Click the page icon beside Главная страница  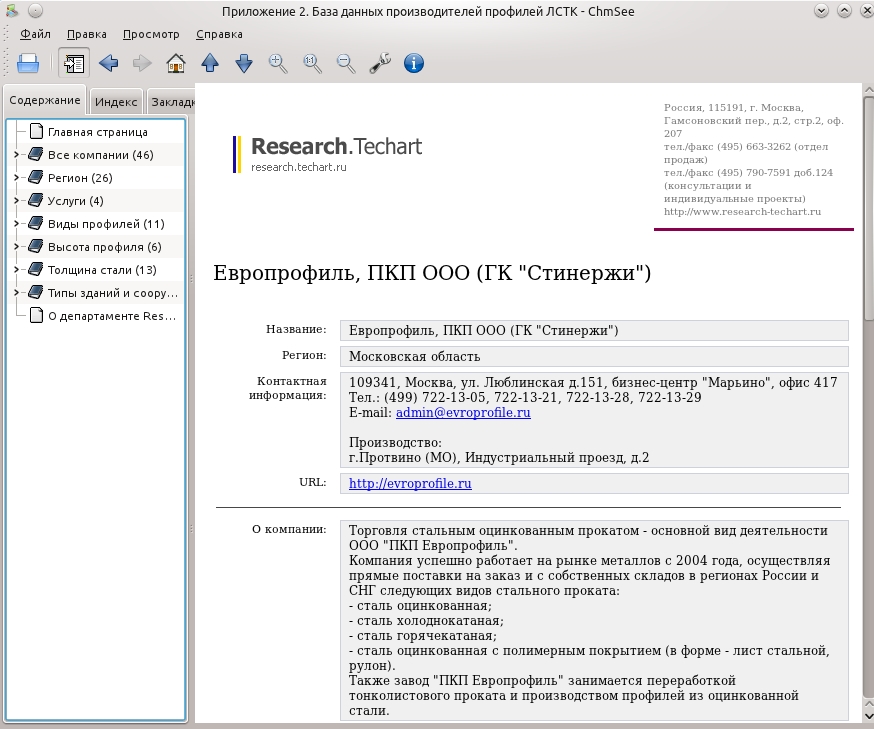36,132
